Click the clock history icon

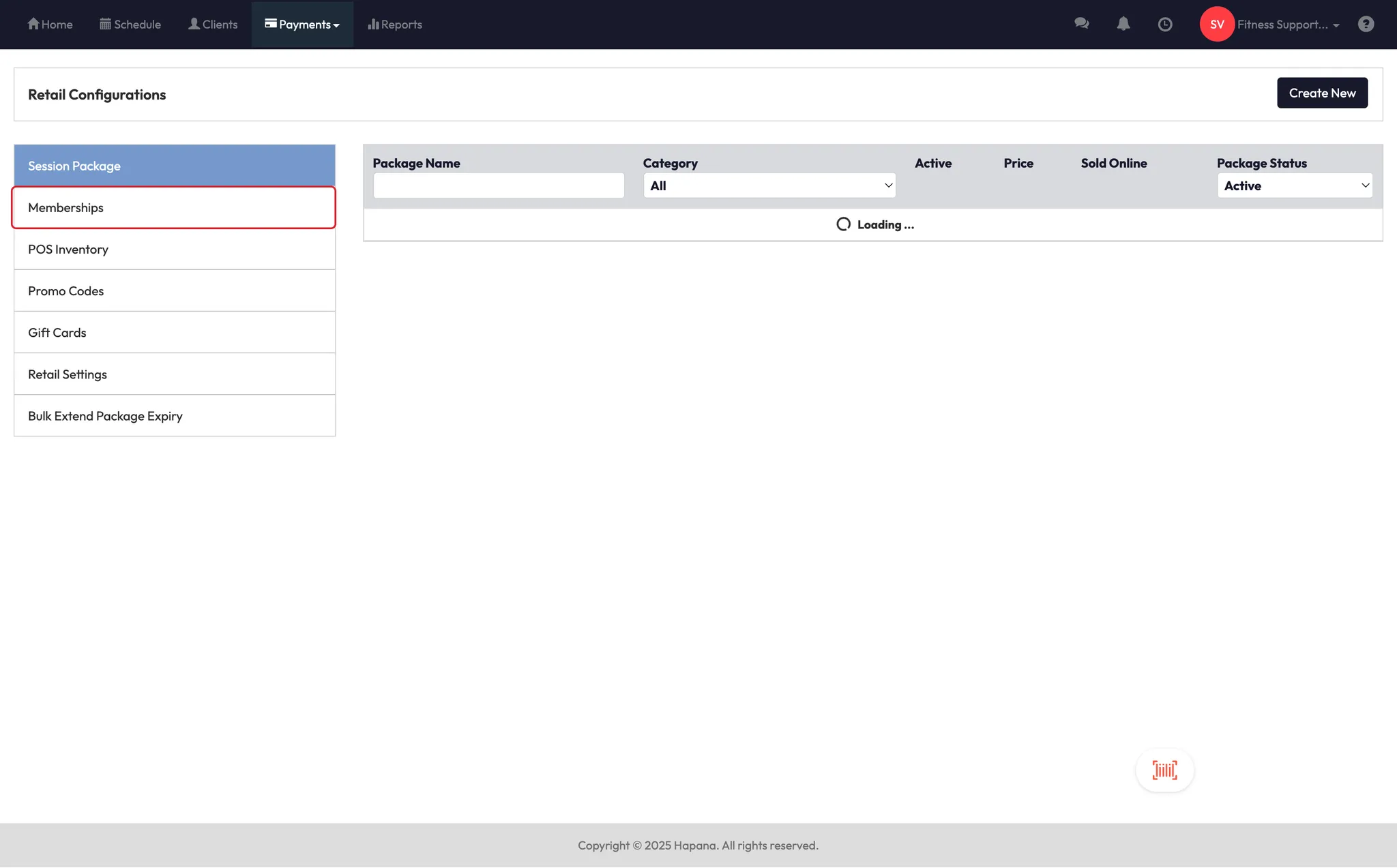(x=1165, y=24)
